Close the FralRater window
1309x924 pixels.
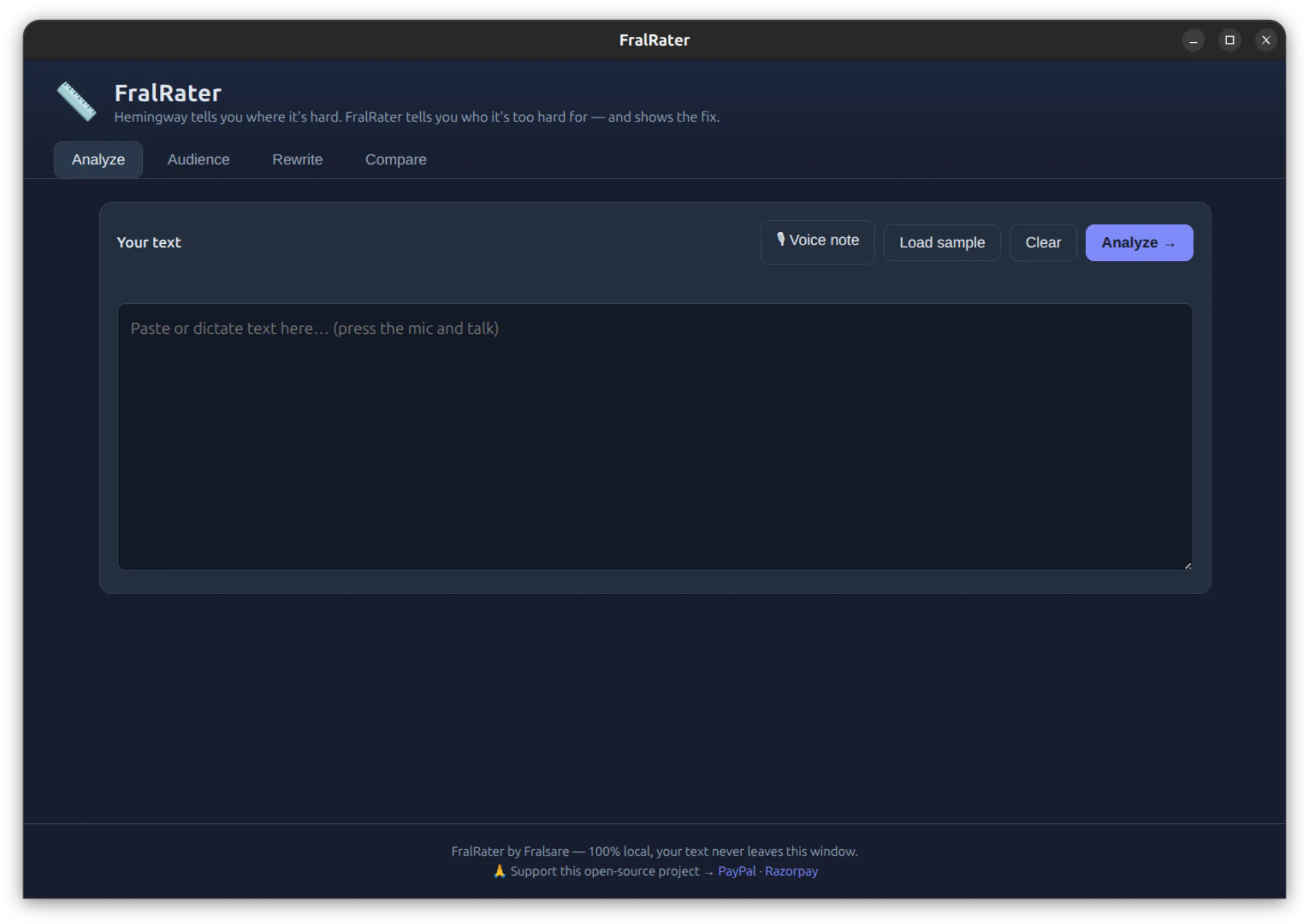click(x=1265, y=41)
